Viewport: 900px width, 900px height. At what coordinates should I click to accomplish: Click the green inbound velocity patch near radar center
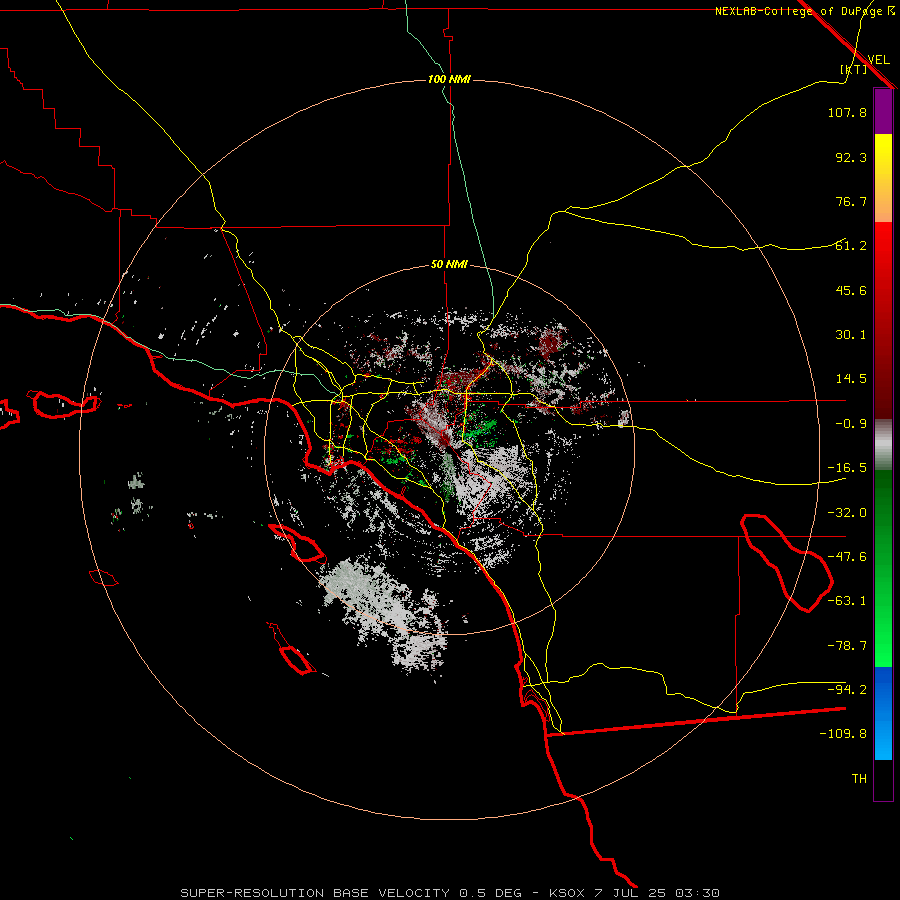coord(480,430)
